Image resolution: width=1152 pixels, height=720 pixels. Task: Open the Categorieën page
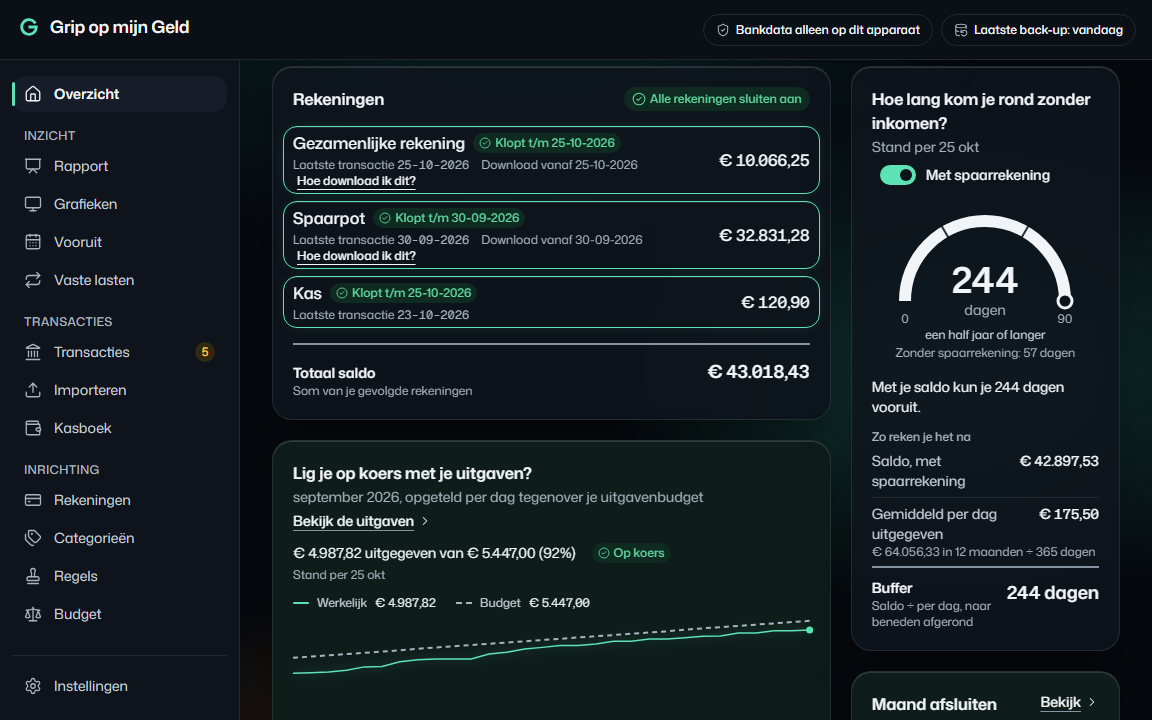pyautogui.click(x=120, y=538)
